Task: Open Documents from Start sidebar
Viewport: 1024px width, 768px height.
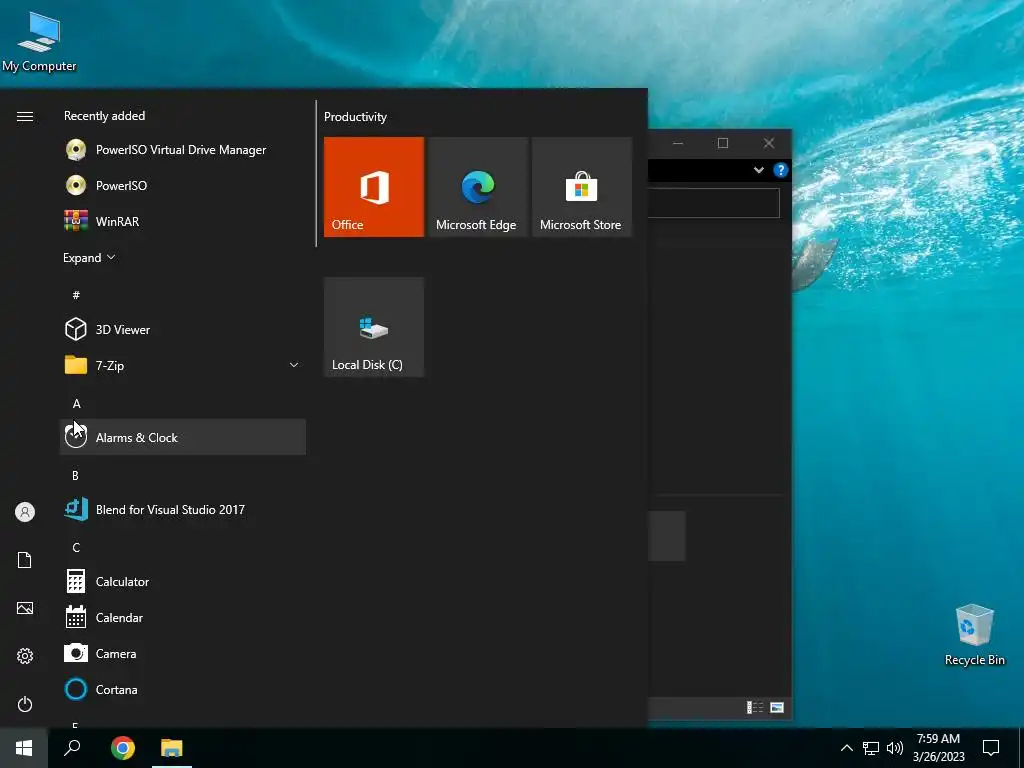Action: tap(25, 560)
